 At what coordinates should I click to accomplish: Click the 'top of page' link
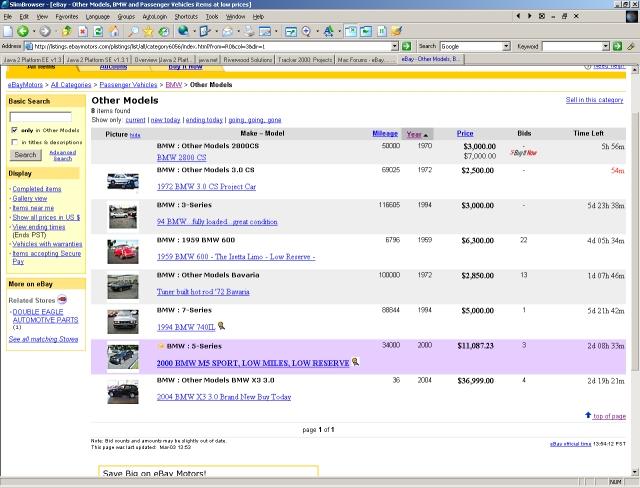pos(609,416)
